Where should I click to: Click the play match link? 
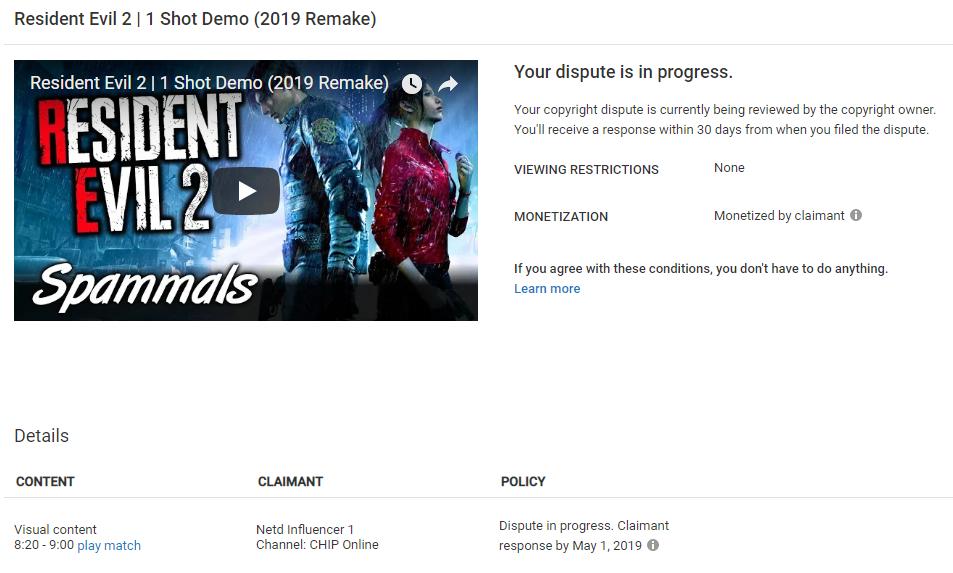[109, 546]
